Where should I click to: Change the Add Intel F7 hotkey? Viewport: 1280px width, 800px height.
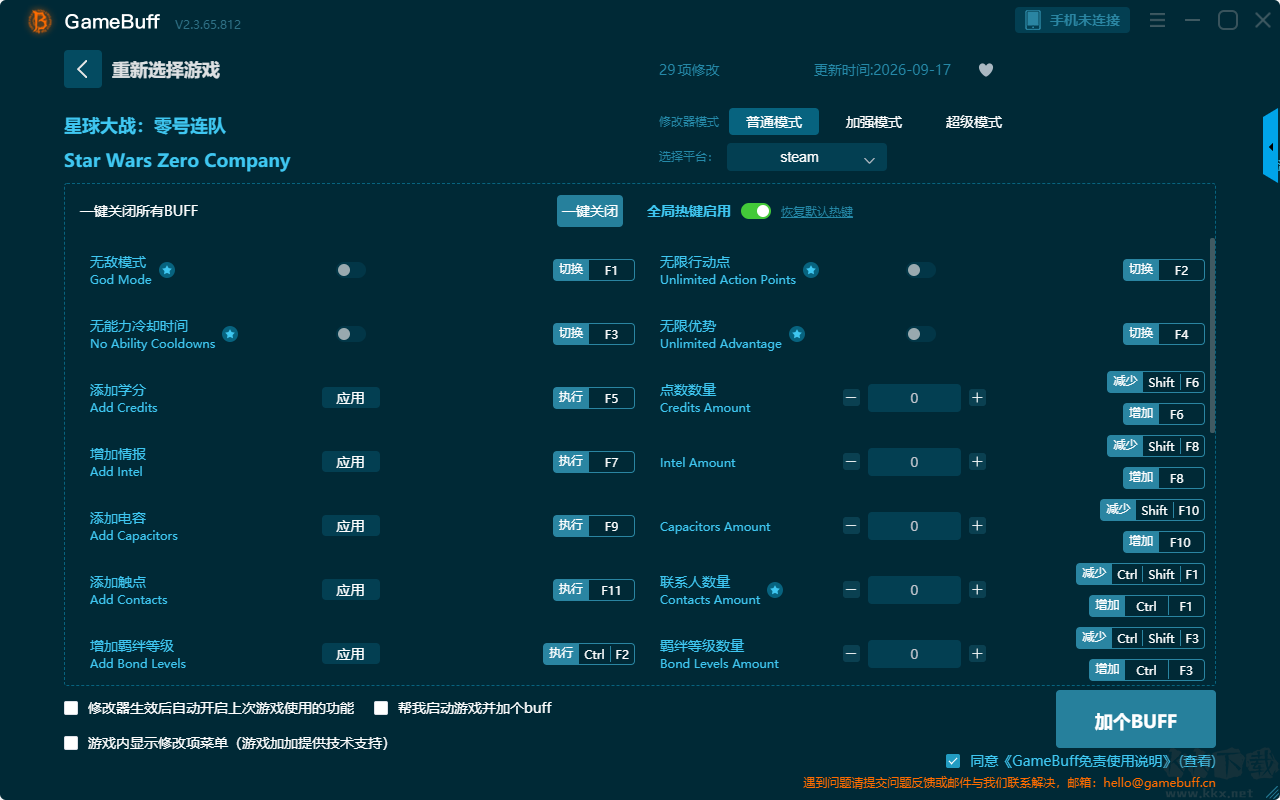pos(594,462)
